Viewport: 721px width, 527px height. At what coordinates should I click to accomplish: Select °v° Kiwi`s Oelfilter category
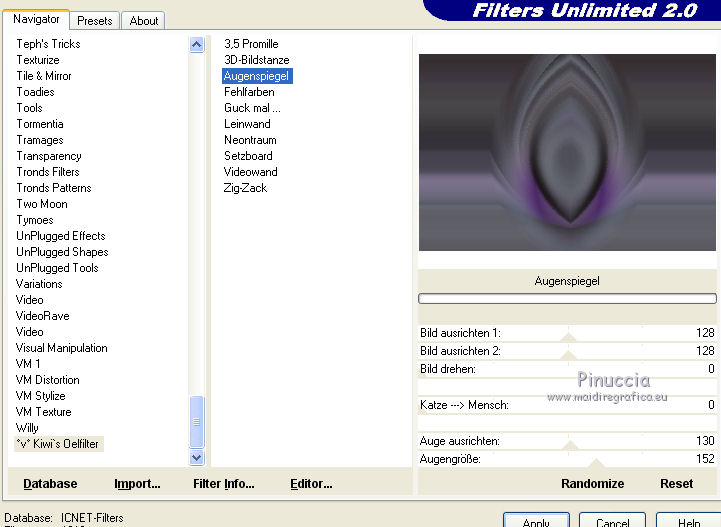(58, 444)
